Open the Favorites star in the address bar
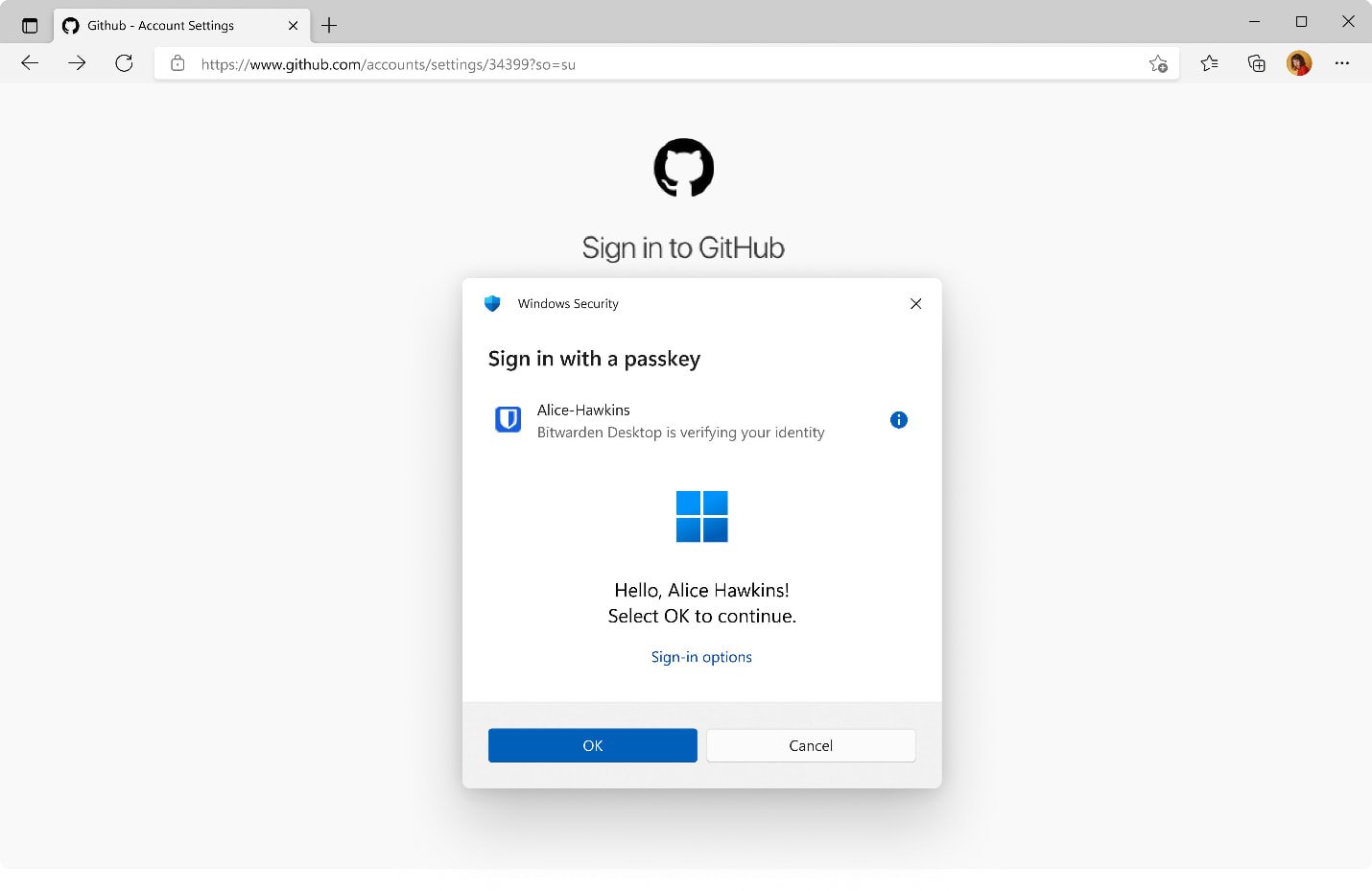This screenshot has height=891, width=1372. click(1209, 62)
